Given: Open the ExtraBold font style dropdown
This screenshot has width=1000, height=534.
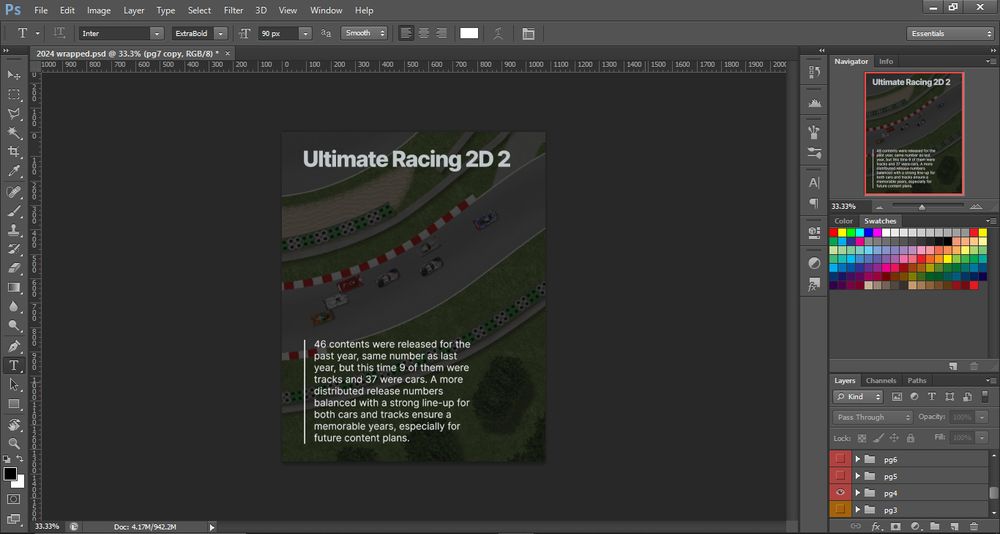Looking at the screenshot, I should (x=220, y=34).
